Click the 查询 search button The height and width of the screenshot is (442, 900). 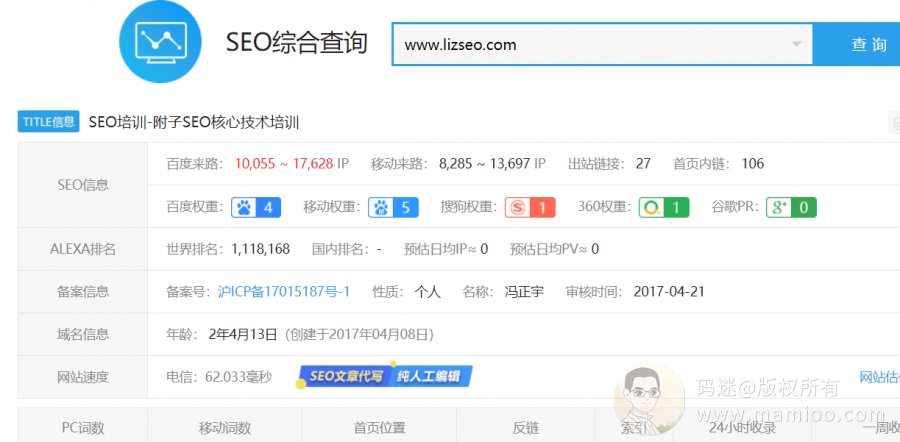[866, 45]
